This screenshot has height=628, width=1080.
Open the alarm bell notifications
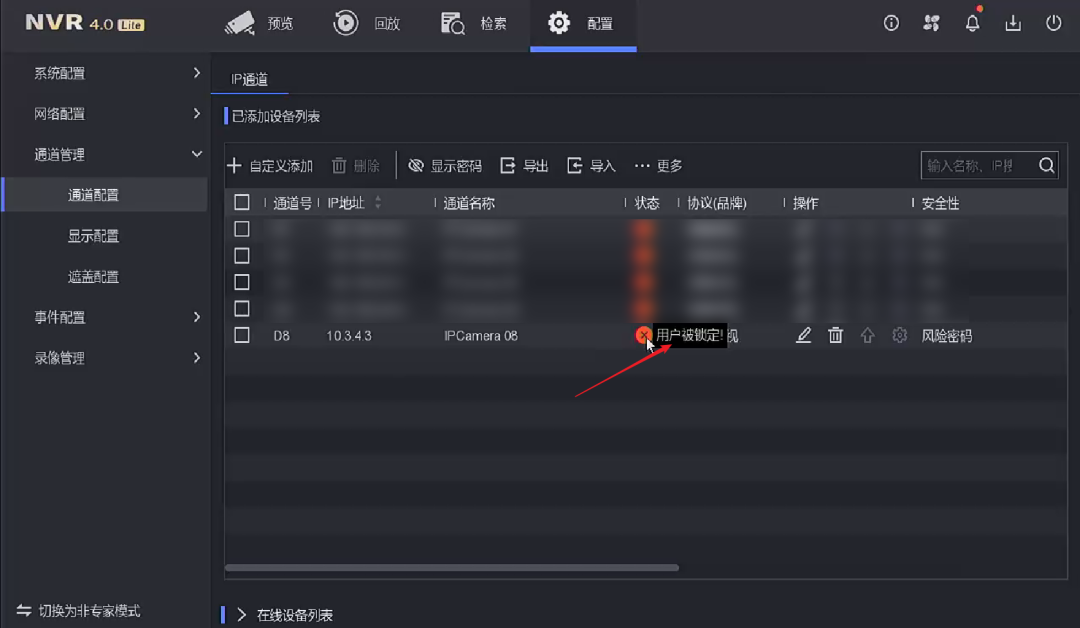pos(972,23)
